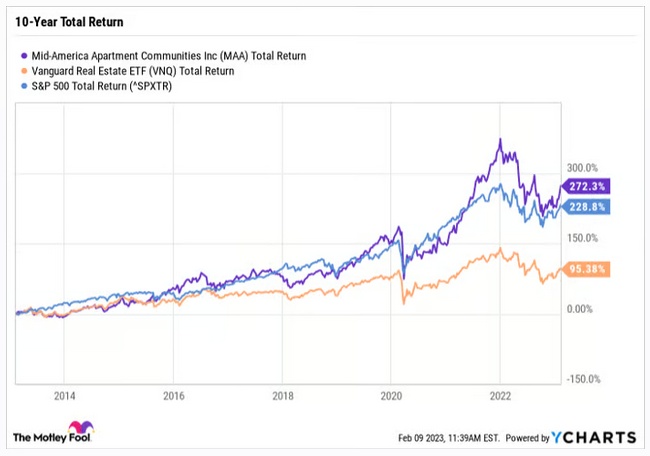Image resolution: width=650 pixels, height=456 pixels.
Task: Click the -150.0% y-axis label
Action: tap(582, 379)
